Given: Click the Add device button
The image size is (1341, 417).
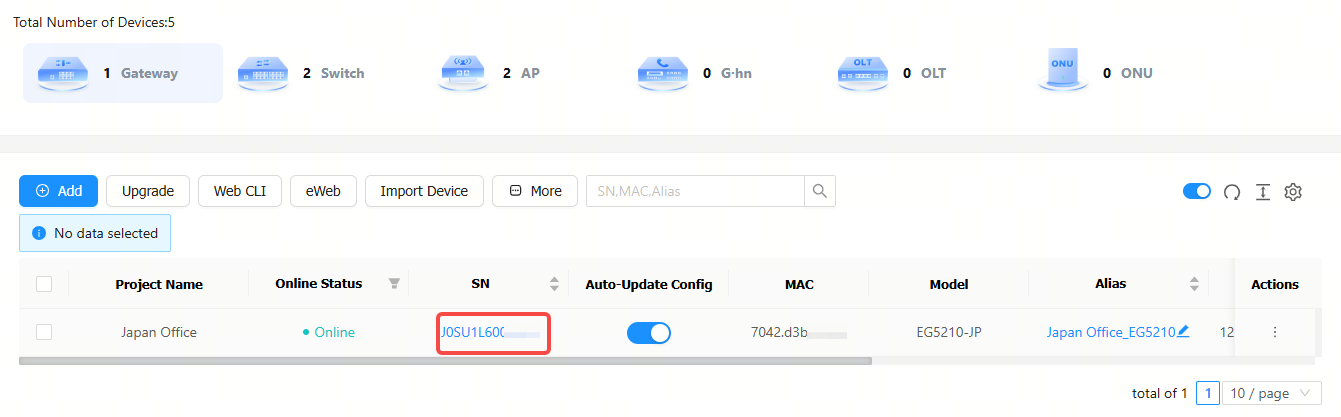Looking at the screenshot, I should (x=58, y=191).
